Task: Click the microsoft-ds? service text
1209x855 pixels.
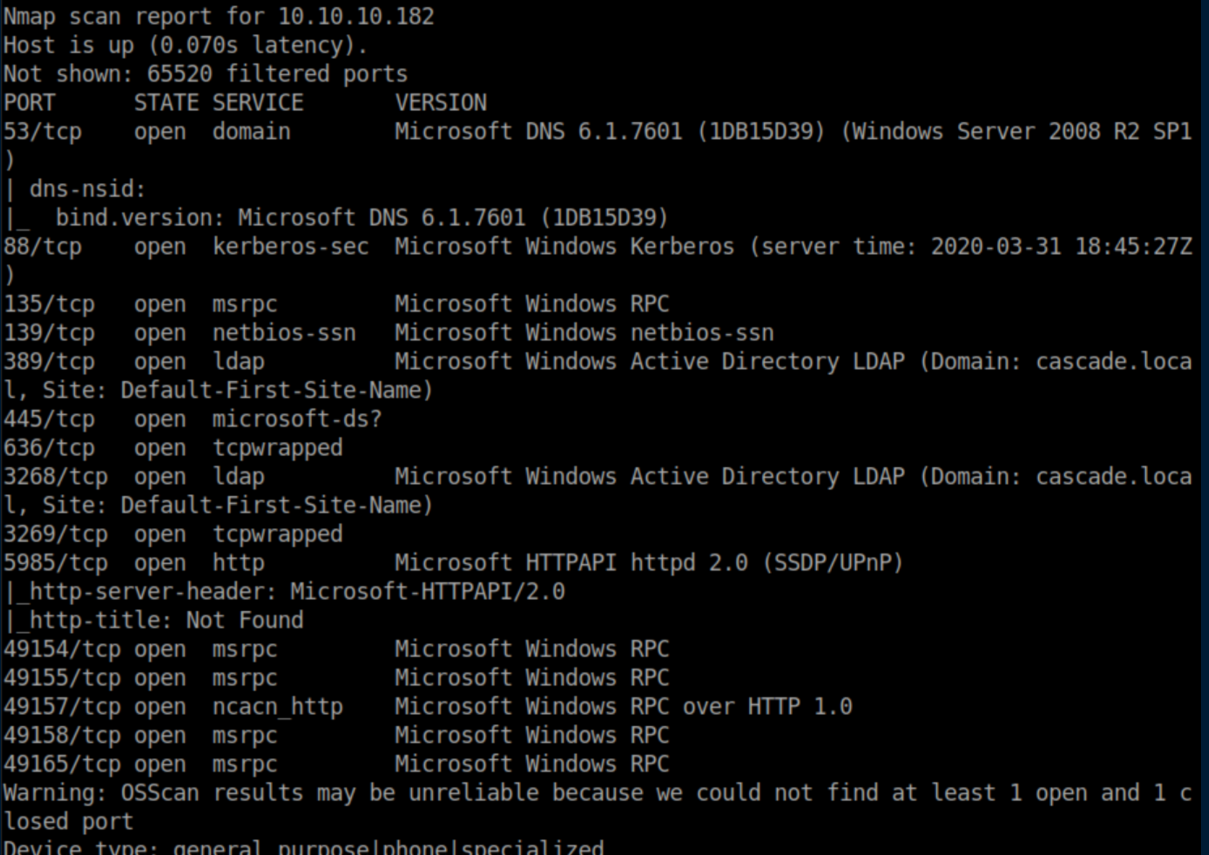Action: (296, 419)
